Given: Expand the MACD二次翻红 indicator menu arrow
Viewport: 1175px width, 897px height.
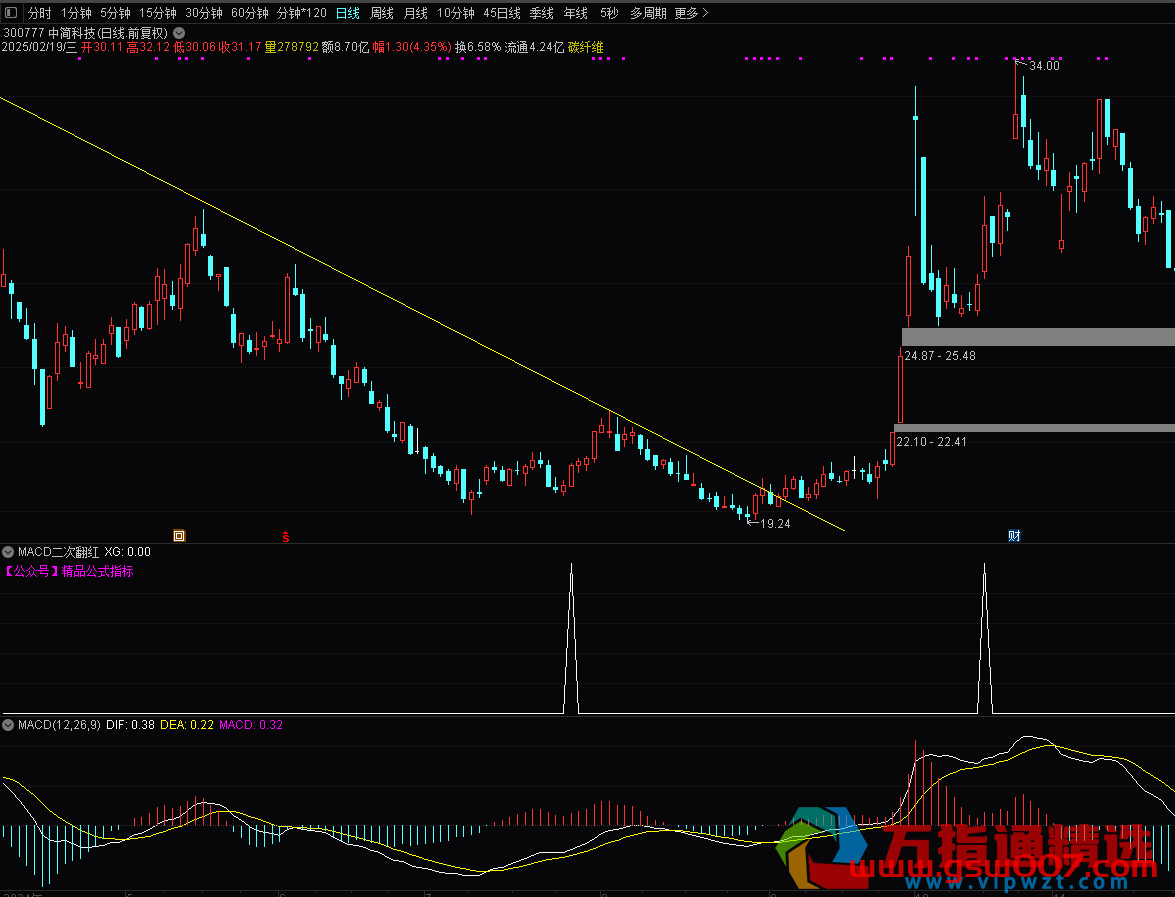Looking at the screenshot, I should click(8, 552).
